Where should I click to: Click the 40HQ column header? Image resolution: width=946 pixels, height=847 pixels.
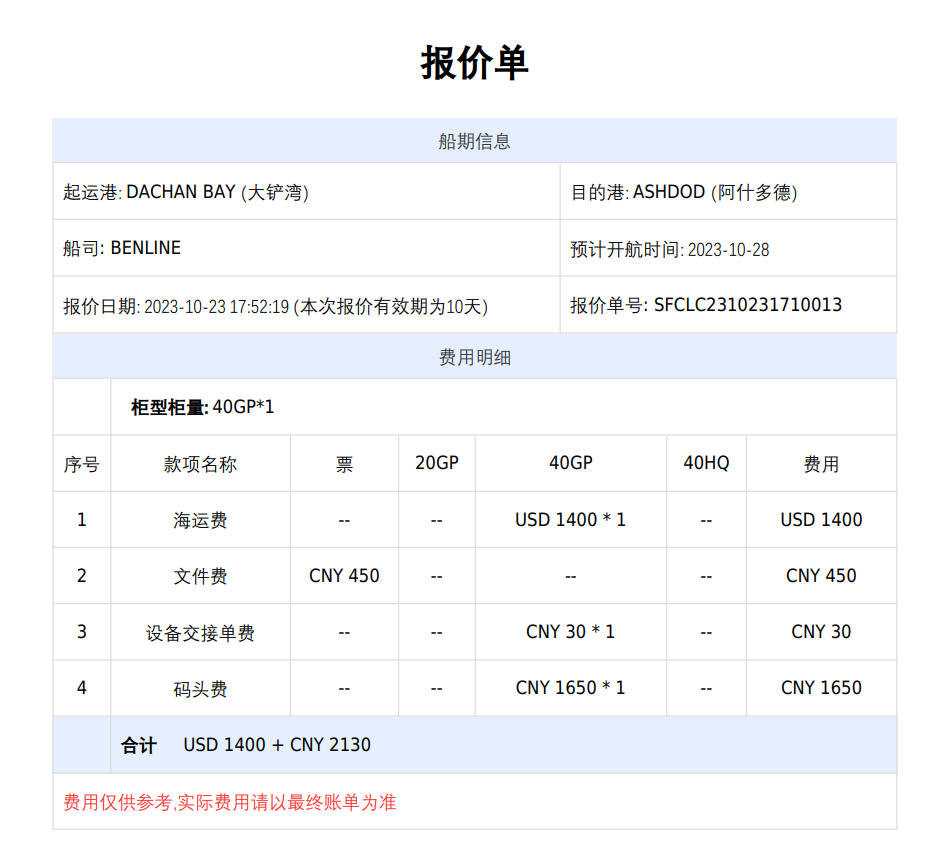[706, 463]
